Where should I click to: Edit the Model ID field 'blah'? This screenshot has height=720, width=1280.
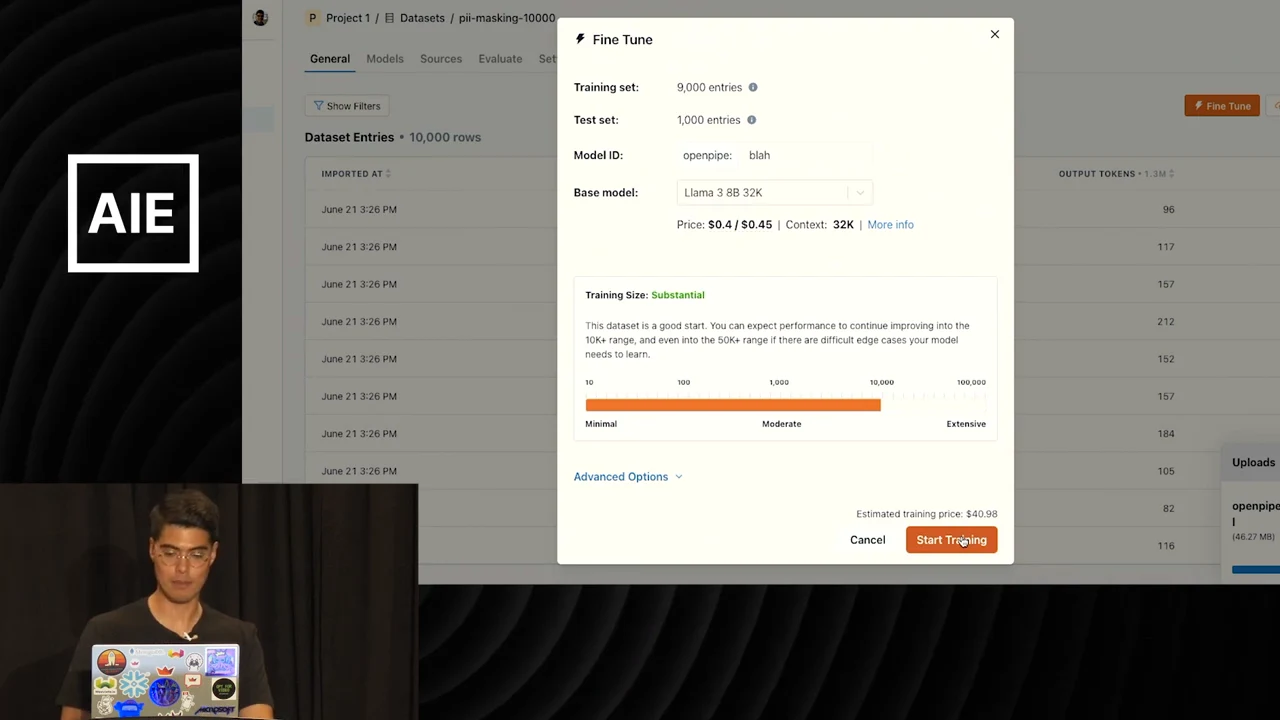click(x=807, y=155)
